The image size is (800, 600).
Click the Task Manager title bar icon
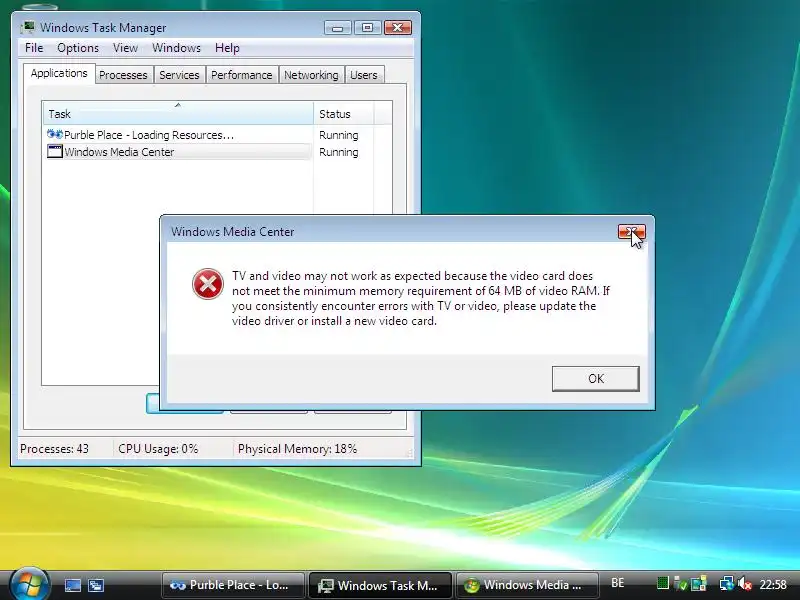tap(28, 28)
